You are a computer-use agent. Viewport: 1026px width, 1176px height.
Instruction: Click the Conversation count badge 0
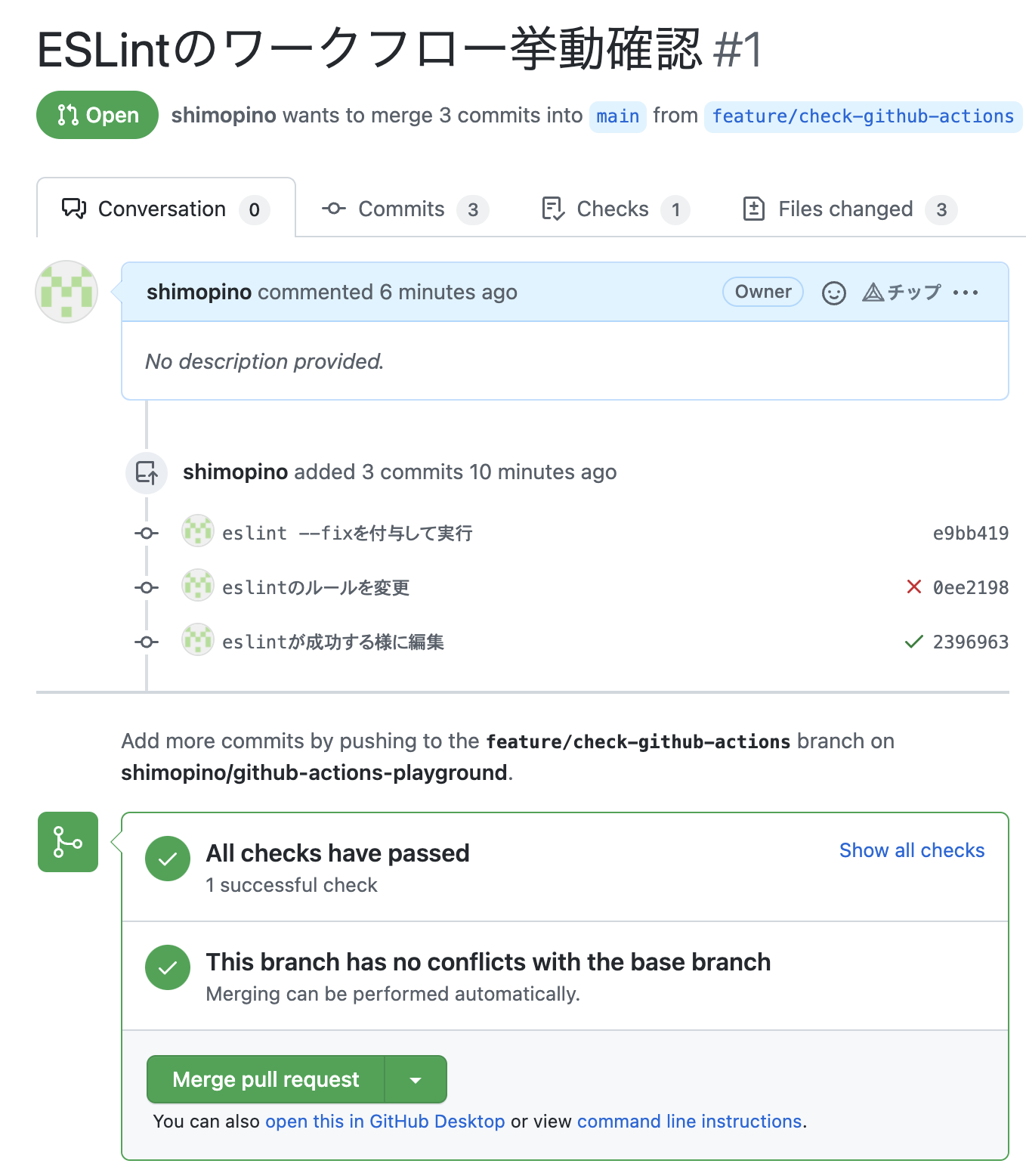coord(255,210)
